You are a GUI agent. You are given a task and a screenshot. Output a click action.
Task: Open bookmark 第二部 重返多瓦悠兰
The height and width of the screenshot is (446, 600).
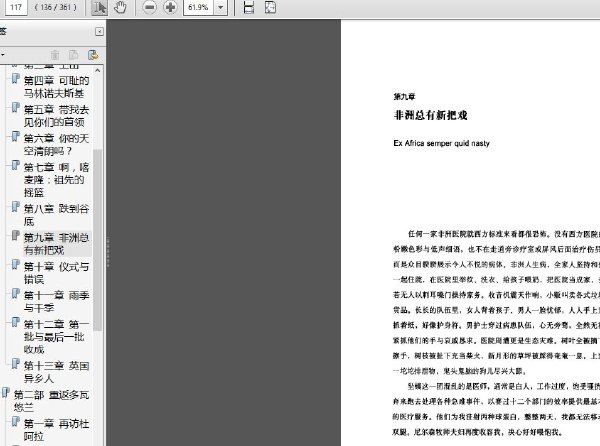(51, 400)
